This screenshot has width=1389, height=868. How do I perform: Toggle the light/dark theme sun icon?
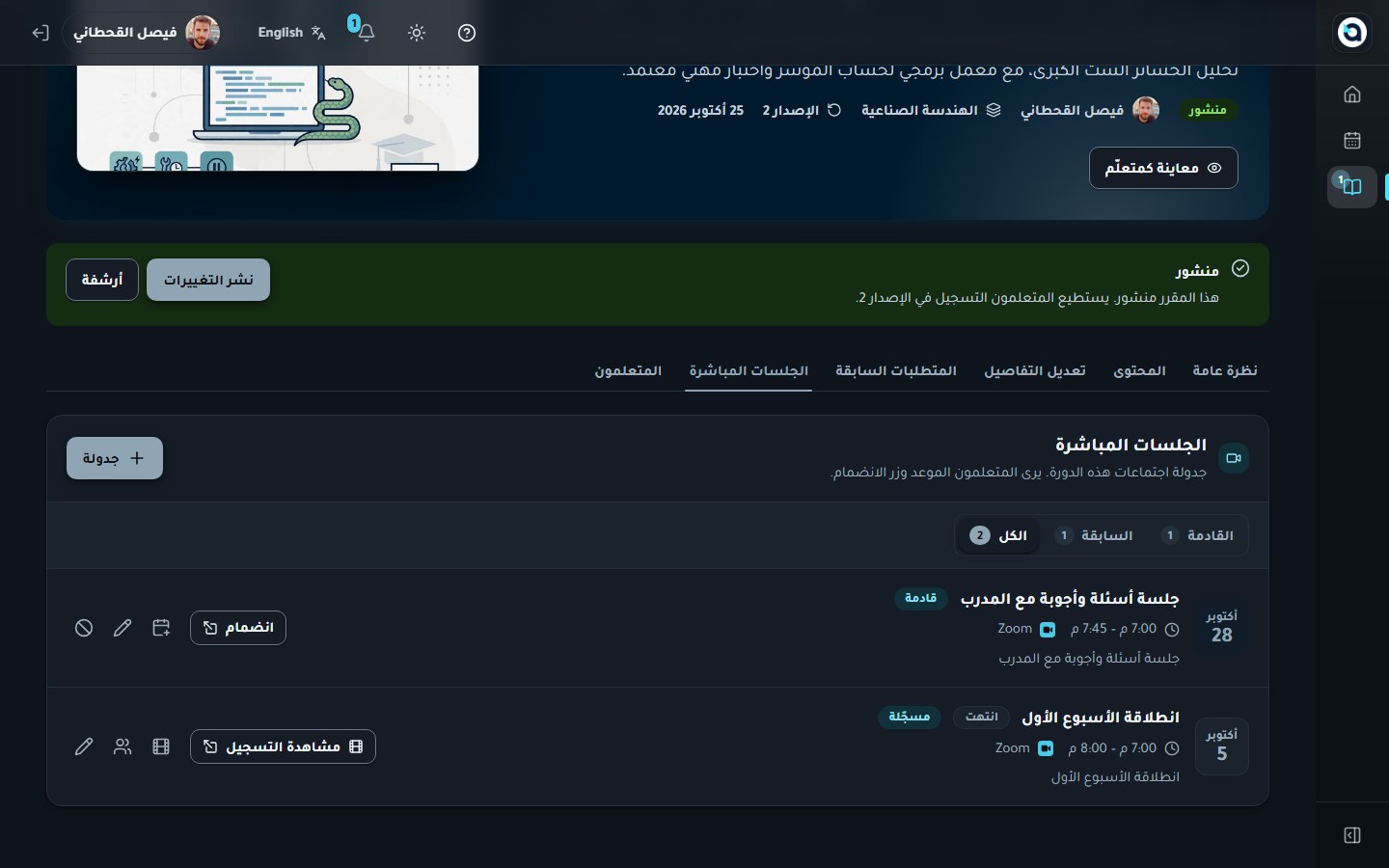[417, 33]
